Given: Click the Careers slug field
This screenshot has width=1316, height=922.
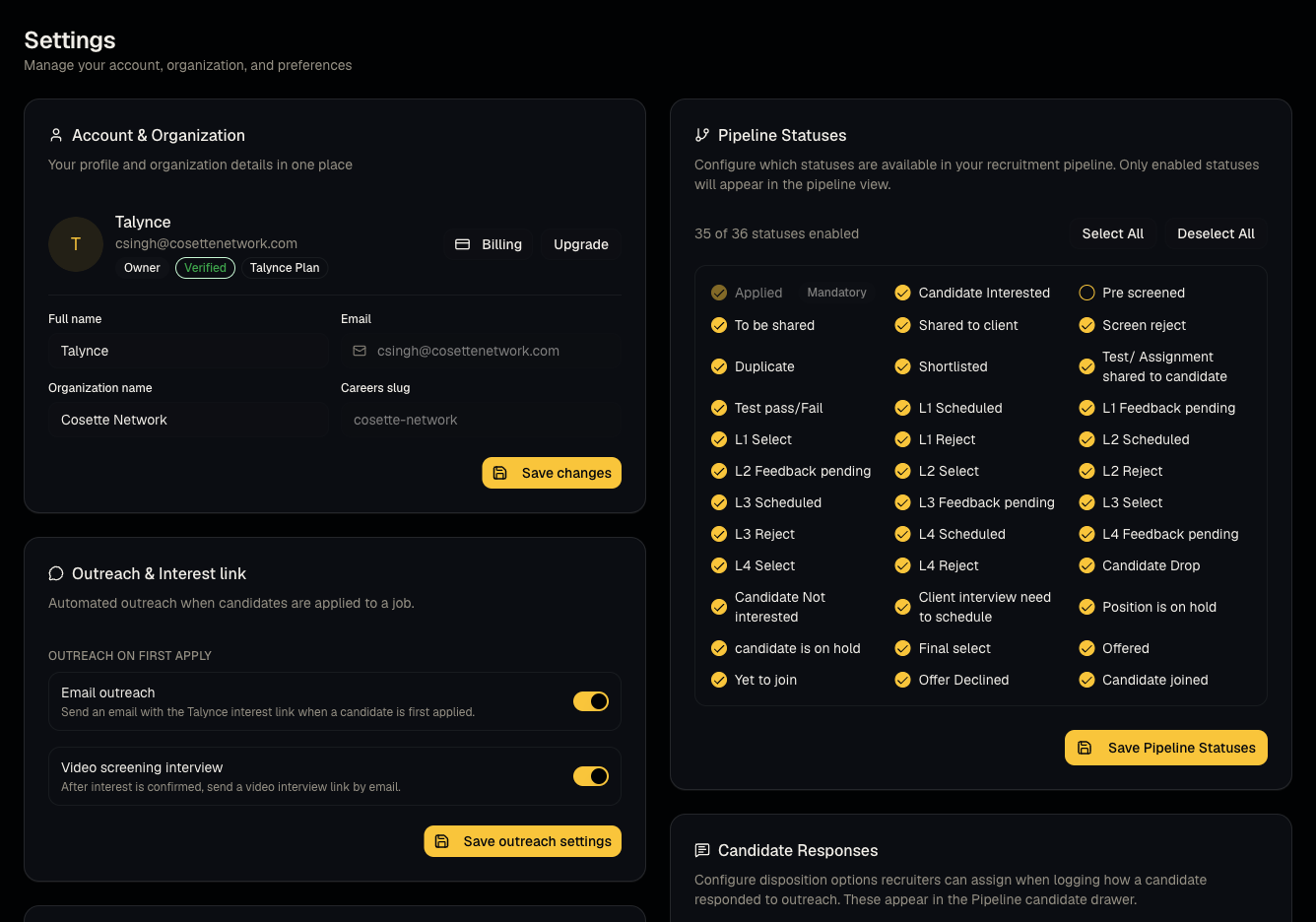Looking at the screenshot, I should click(481, 420).
